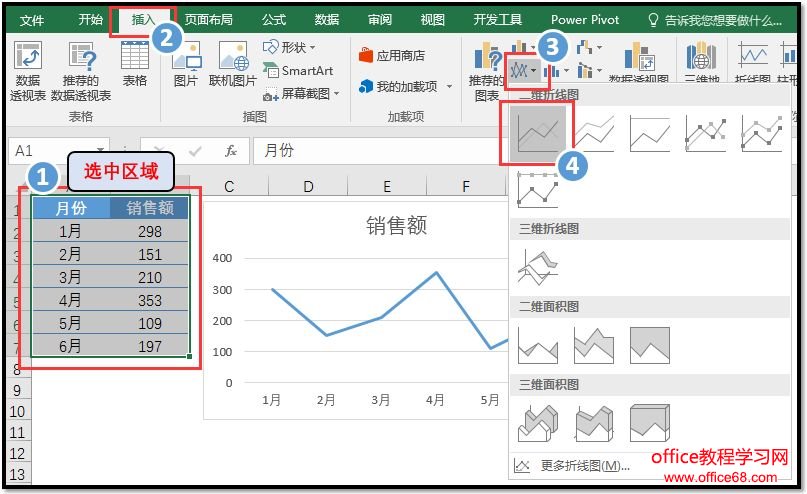Viewport: 807px width, 494px height.
Task: Choose stacked line with markers chart
Action: [761, 133]
